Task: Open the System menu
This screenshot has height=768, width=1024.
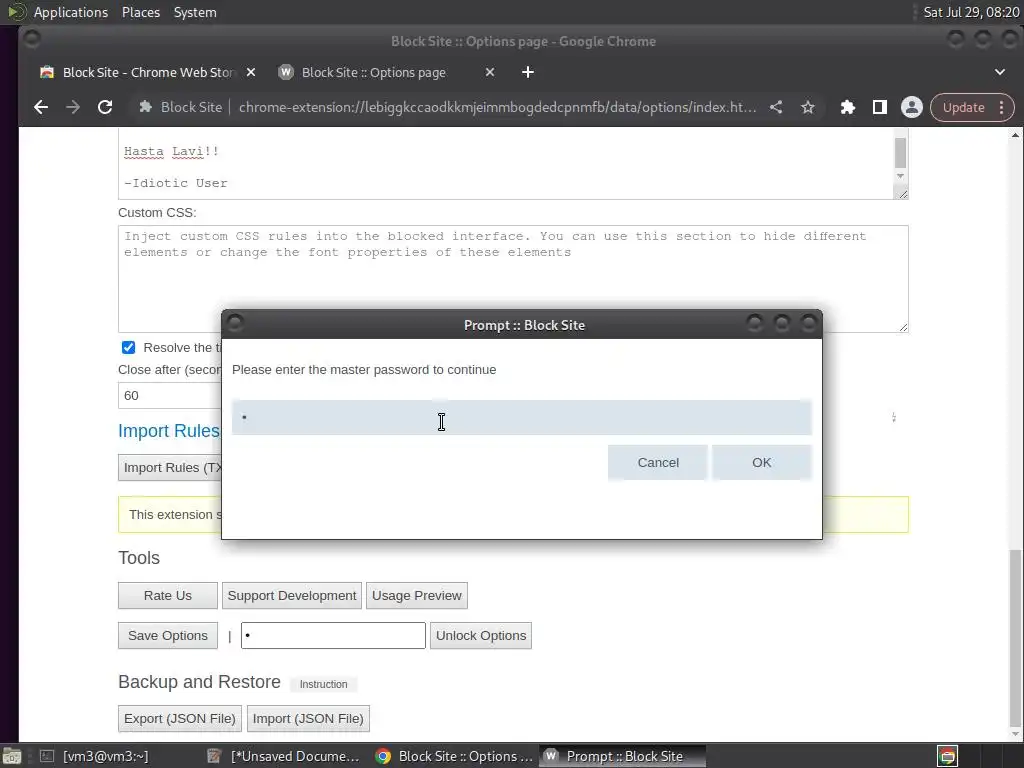Action: coord(195,12)
